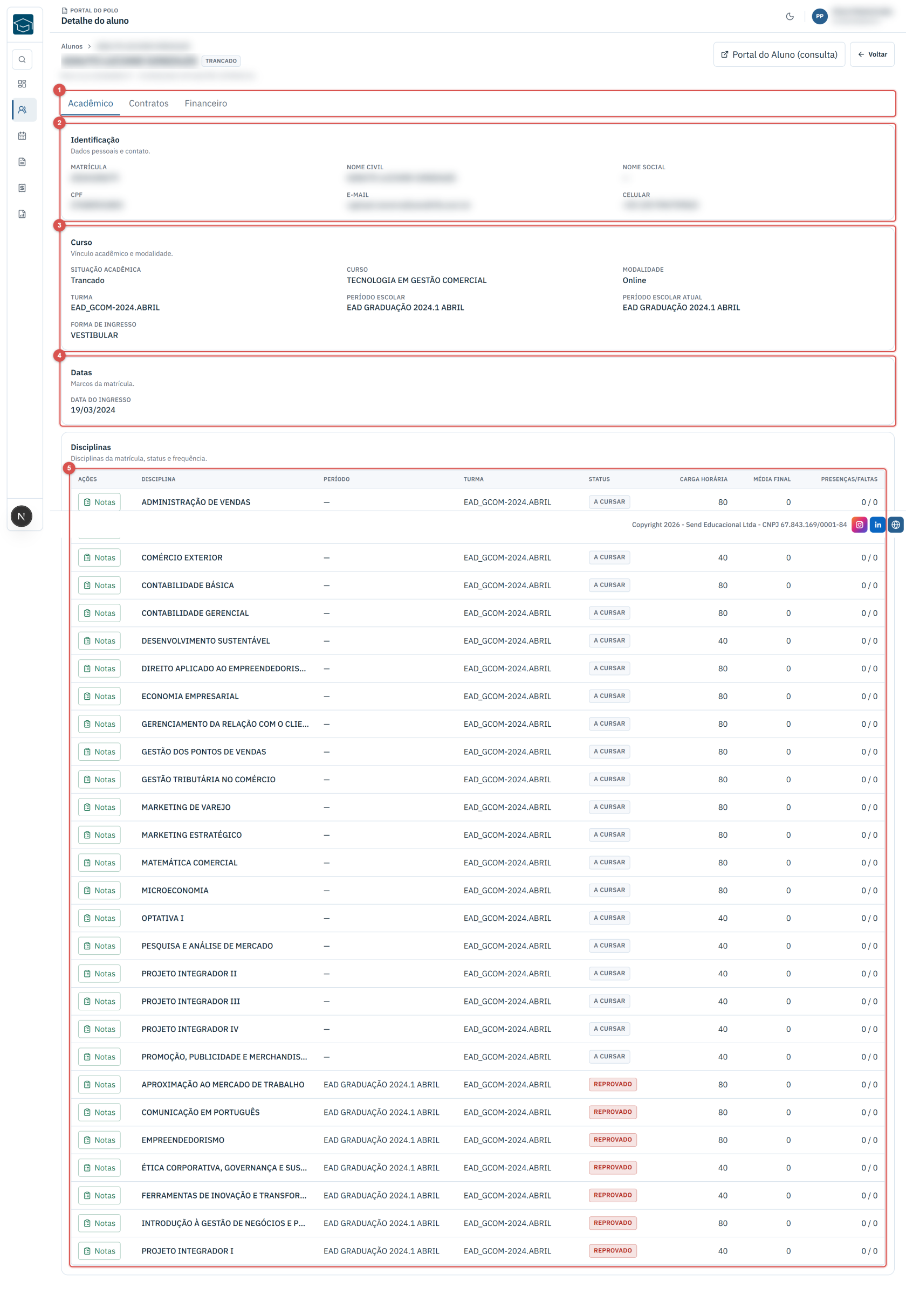Screen dimensions: 906x1316
Task: Select the discipline name FERRAMENTAS DE INOVAÇÃO E TRANSFOR...
Action: tap(224, 1196)
